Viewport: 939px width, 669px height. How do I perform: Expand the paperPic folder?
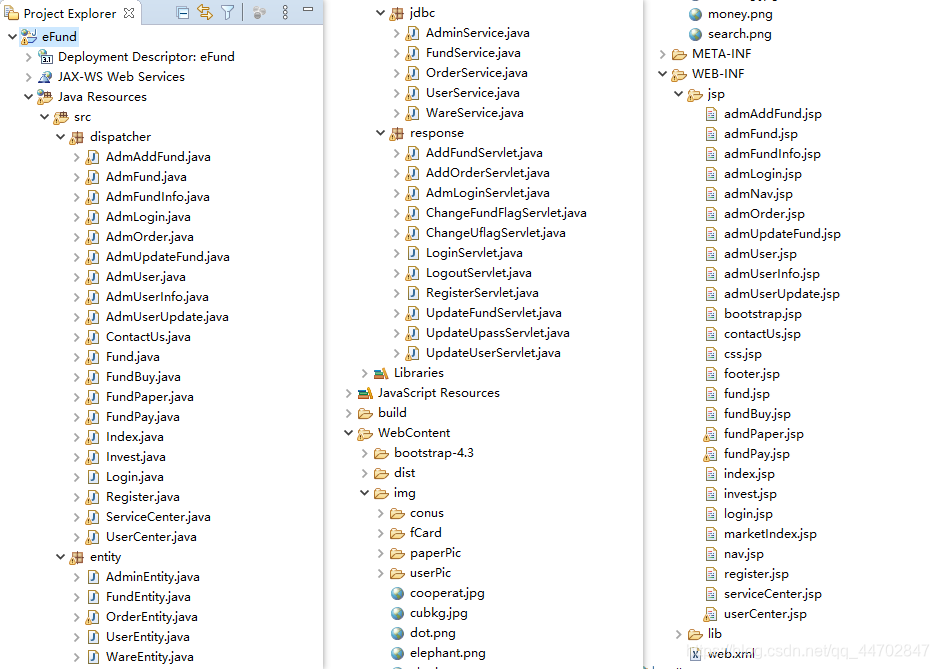[380, 553]
